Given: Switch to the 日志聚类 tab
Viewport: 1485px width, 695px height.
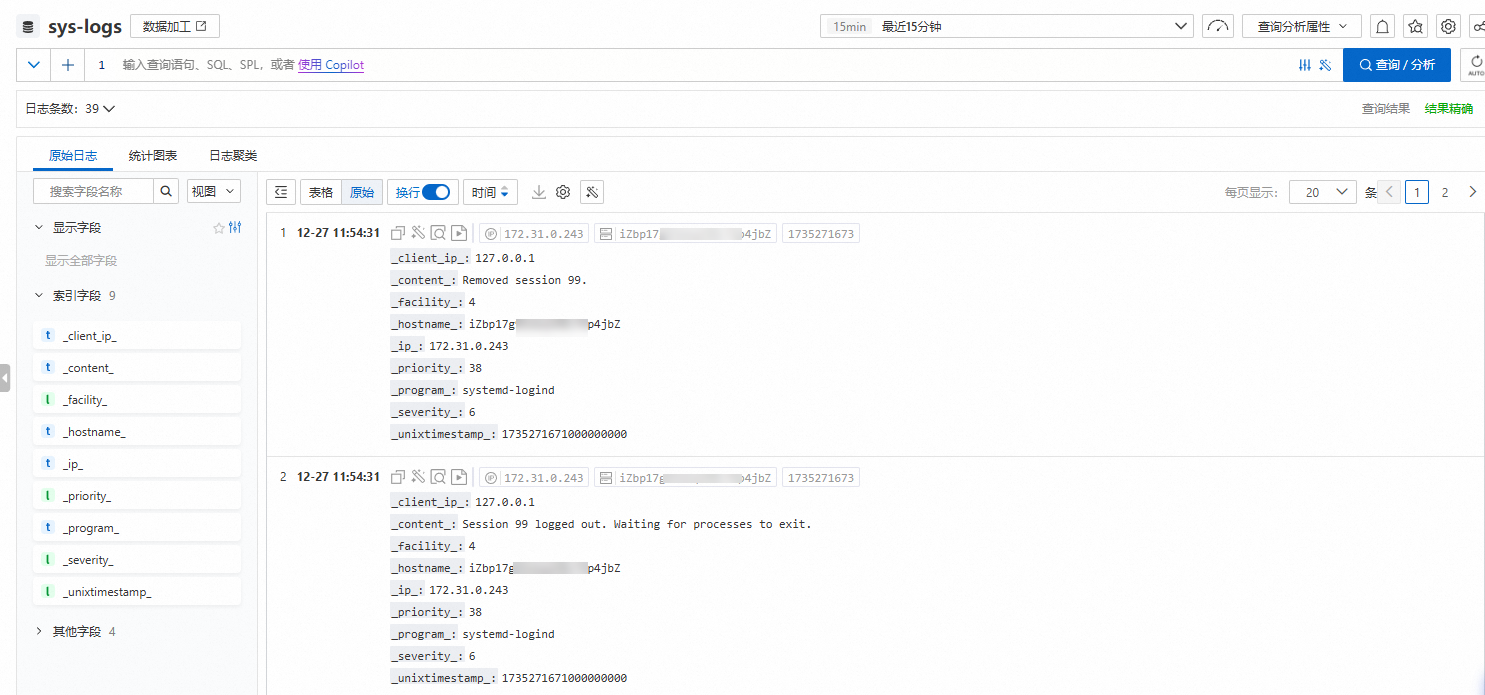Looking at the screenshot, I should click(x=233, y=156).
